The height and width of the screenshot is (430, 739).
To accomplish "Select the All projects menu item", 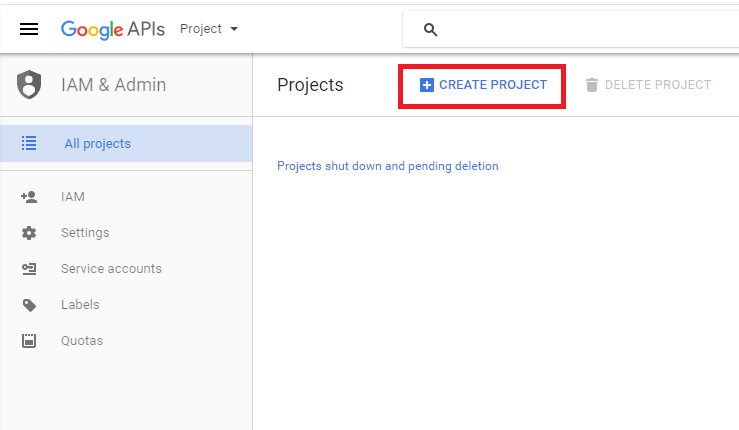I will click(x=97, y=143).
